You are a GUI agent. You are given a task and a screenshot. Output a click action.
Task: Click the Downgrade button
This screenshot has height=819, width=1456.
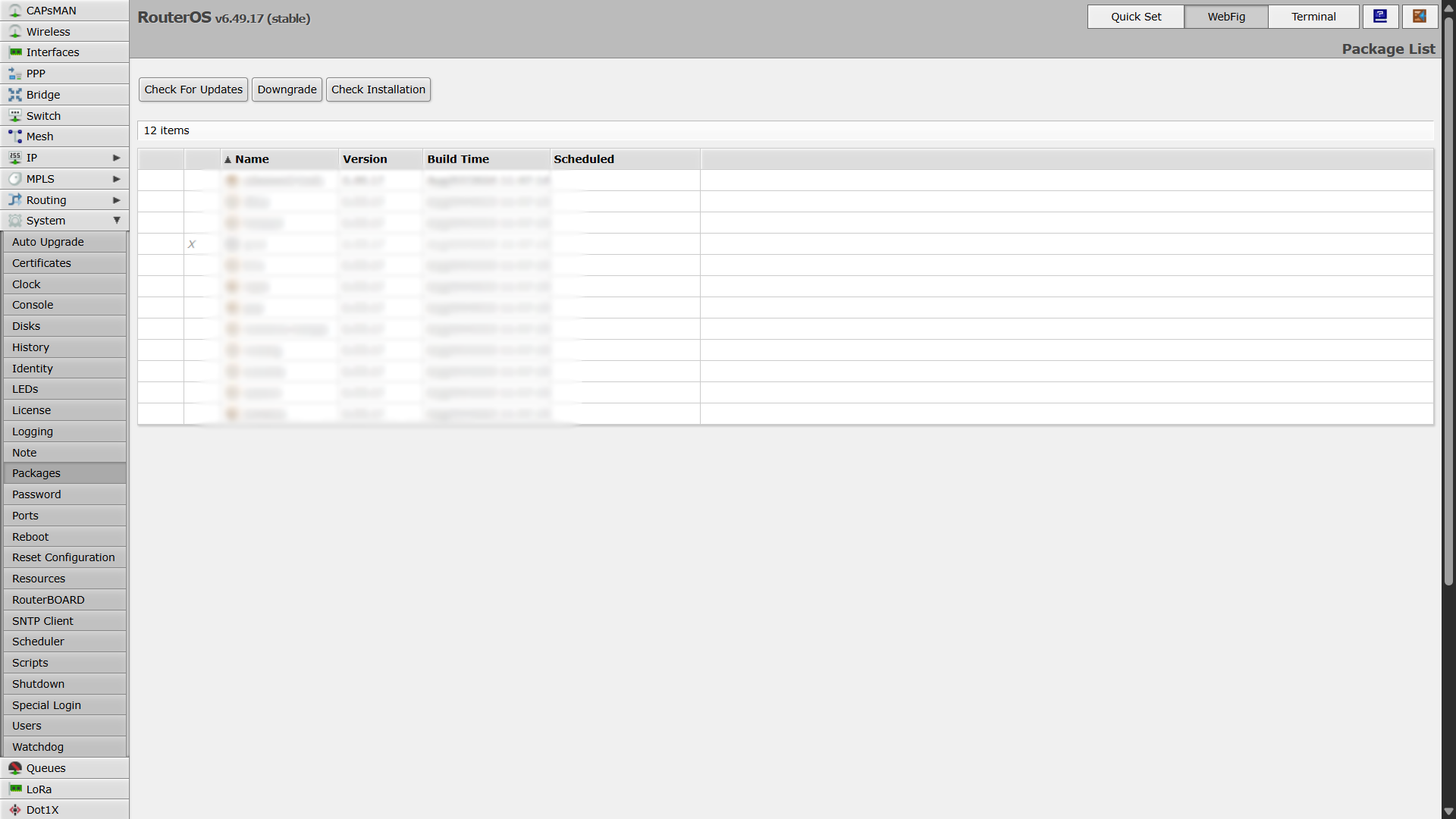(x=287, y=89)
